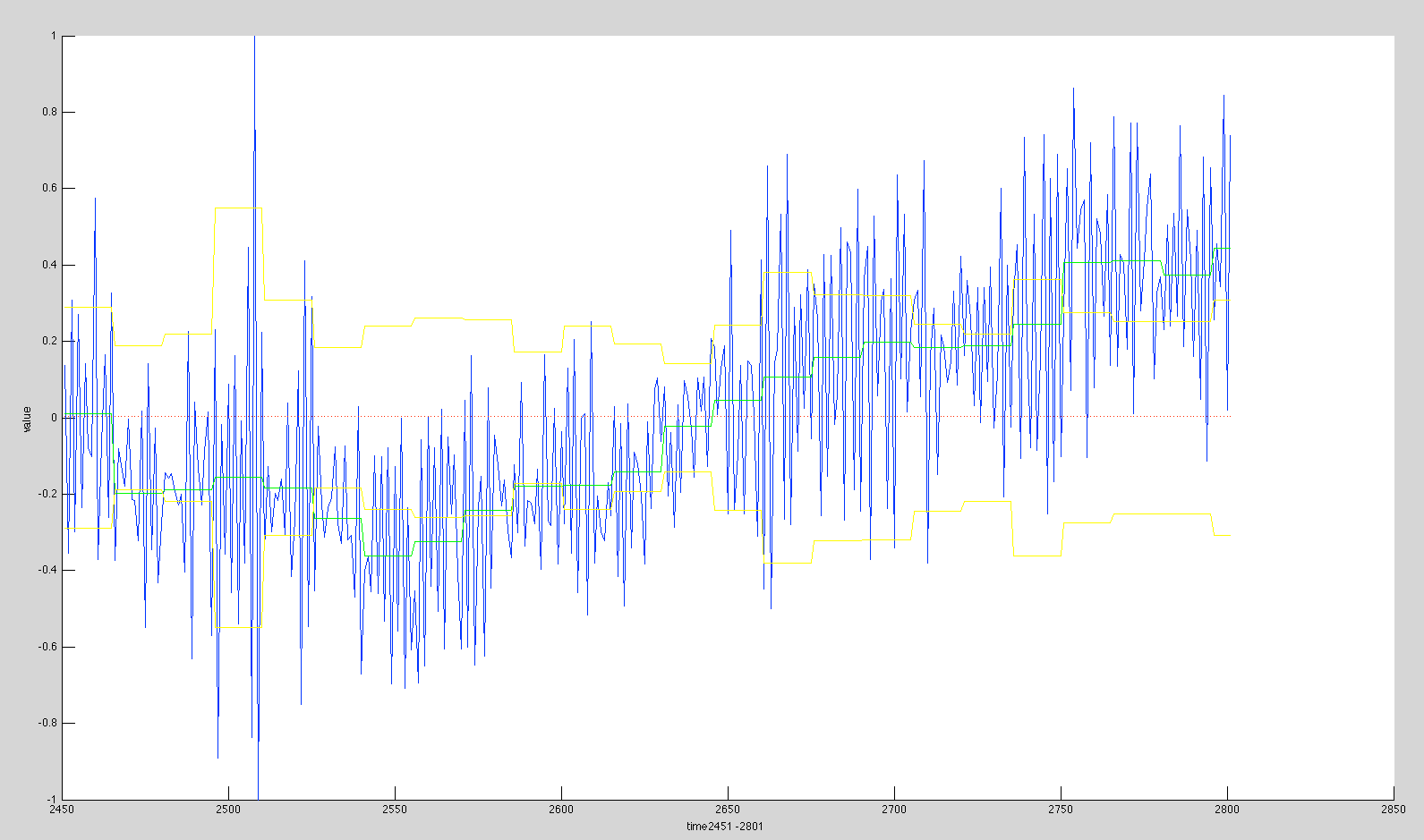Select the x-axis tick label 2850
1424x840 pixels.
coord(1393,810)
